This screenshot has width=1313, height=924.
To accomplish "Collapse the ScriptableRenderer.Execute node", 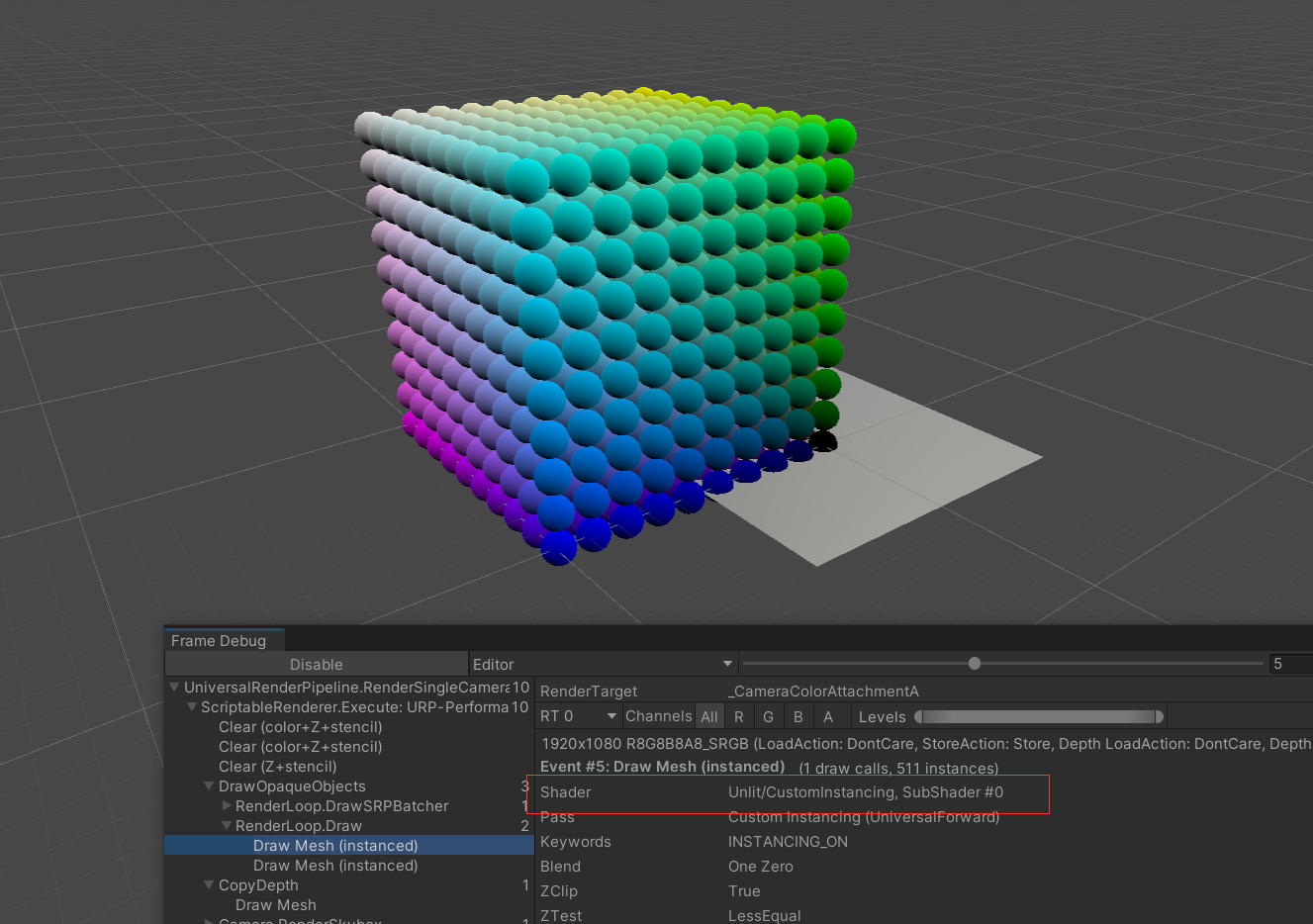I will click(x=191, y=706).
